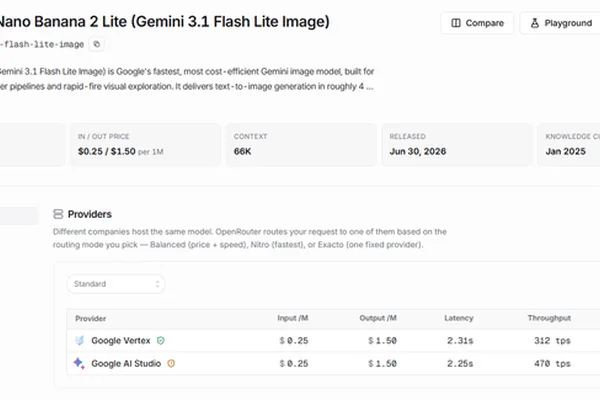Click the $0.25 / $1.50 price card
Screen dimensions: 600x400
146,145
